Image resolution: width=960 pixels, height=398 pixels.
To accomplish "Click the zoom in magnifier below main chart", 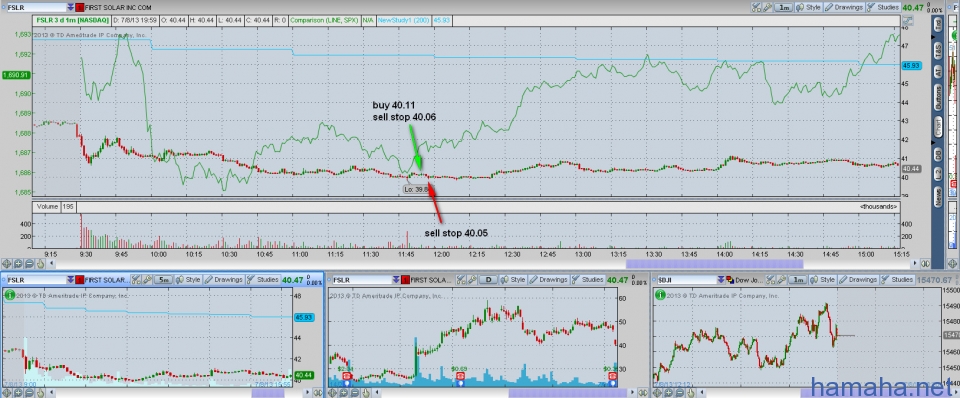I will (18, 264).
